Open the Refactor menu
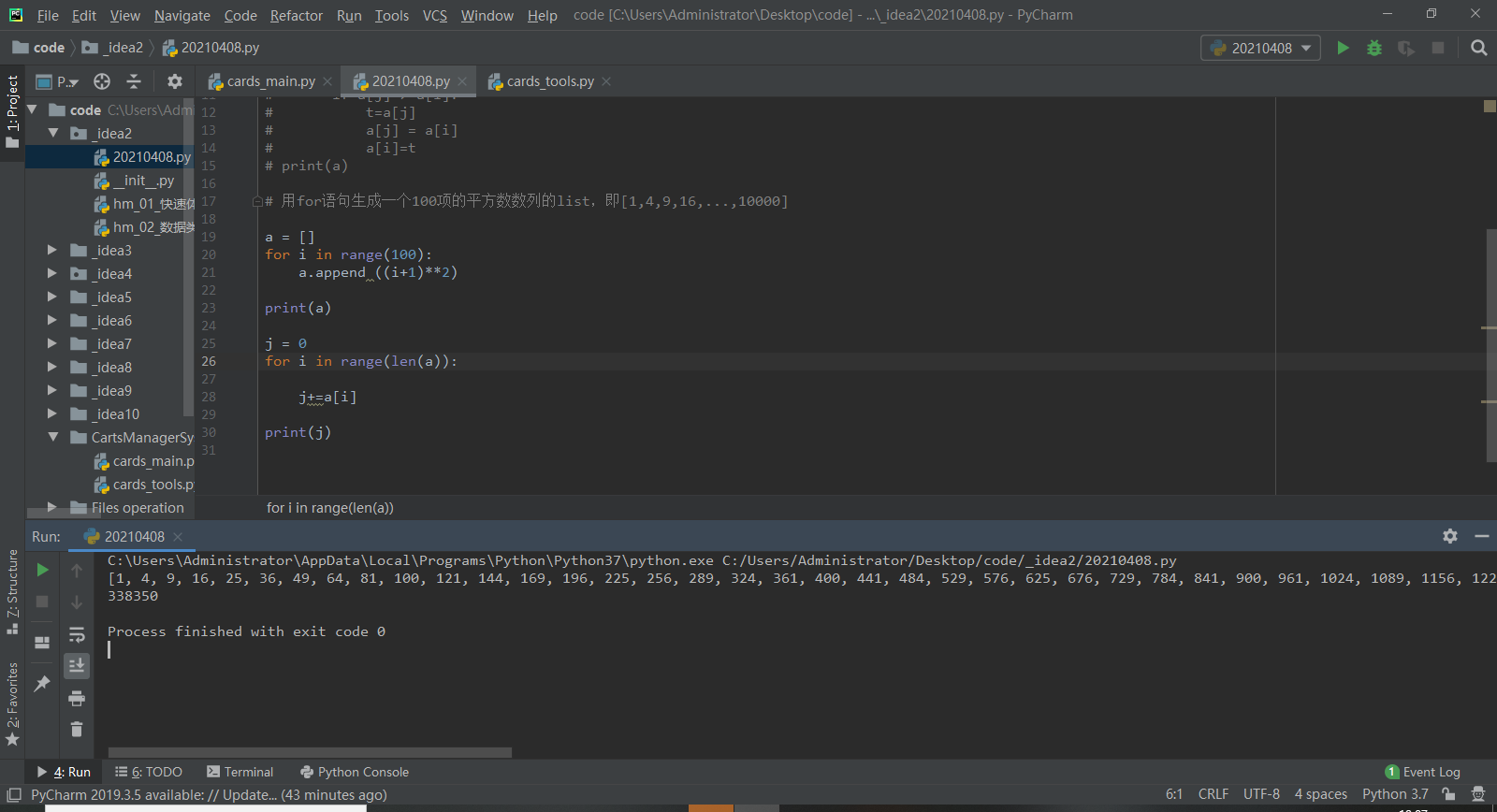Screen dimensions: 1497x812 click(296, 15)
